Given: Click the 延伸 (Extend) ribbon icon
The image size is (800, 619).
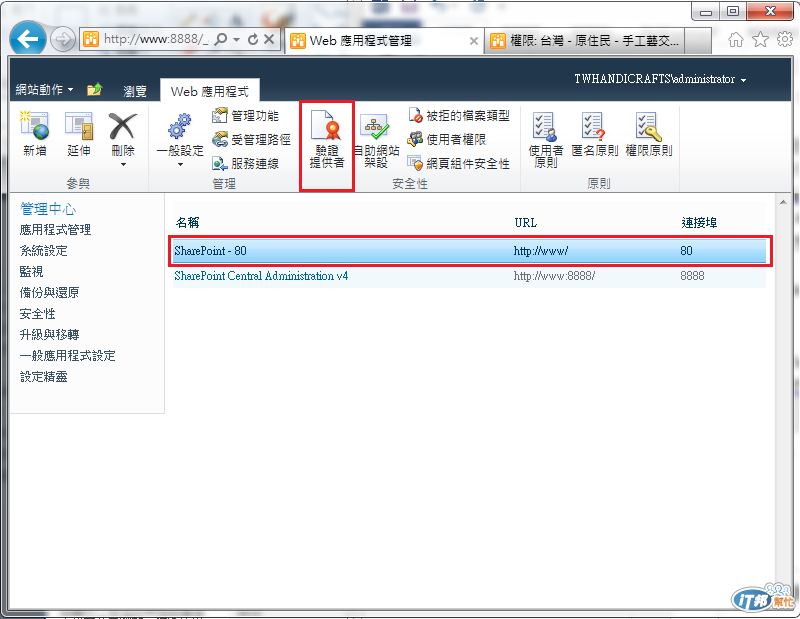Looking at the screenshot, I should coord(79,126).
